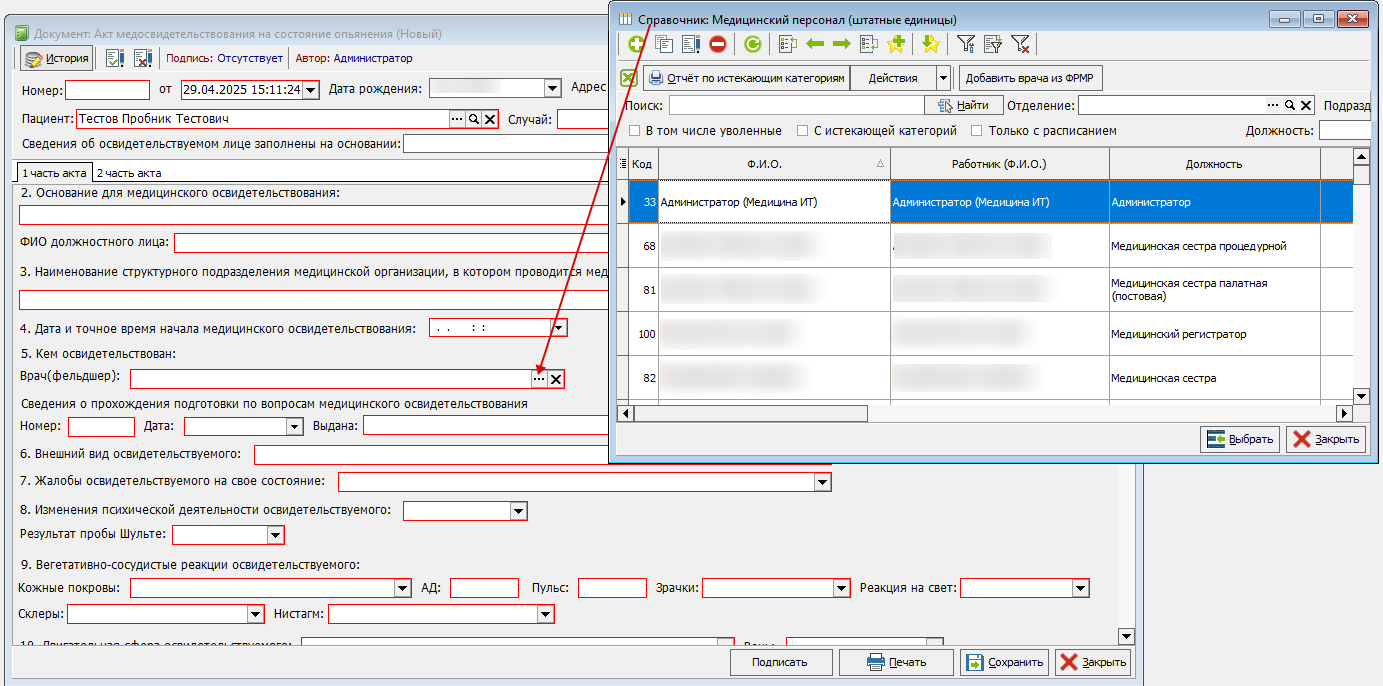Expand the Действия dropdown arrow
The height and width of the screenshot is (686, 1383).
[x=943, y=78]
